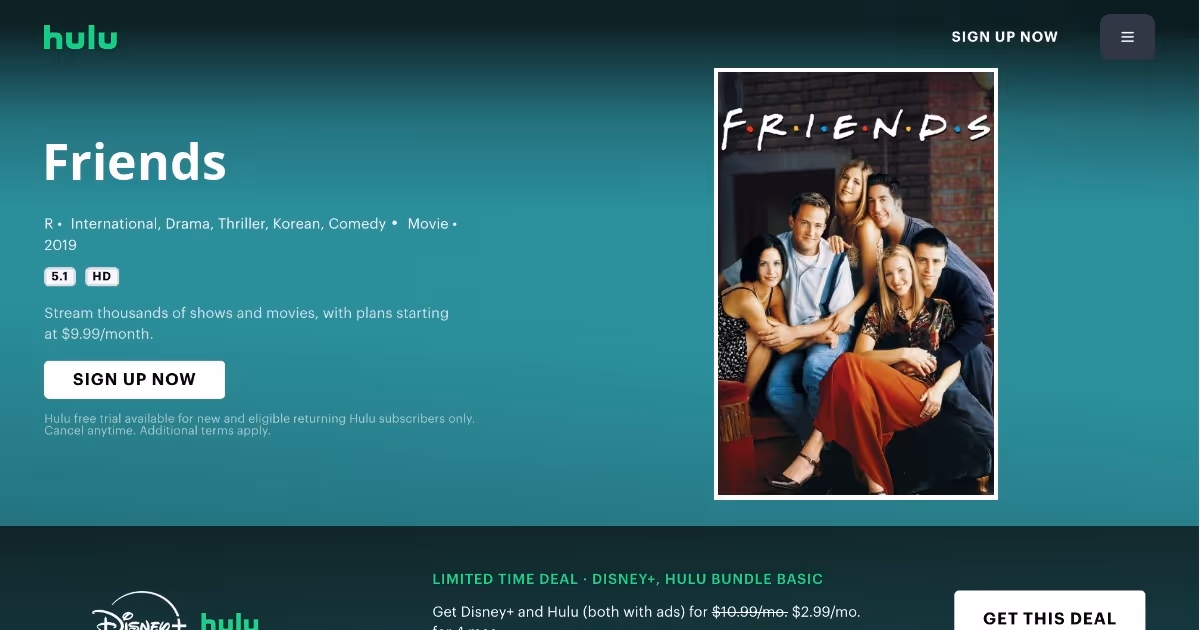The width and height of the screenshot is (1200, 630).
Task: Click the genre list starting with International
Action: pos(228,224)
